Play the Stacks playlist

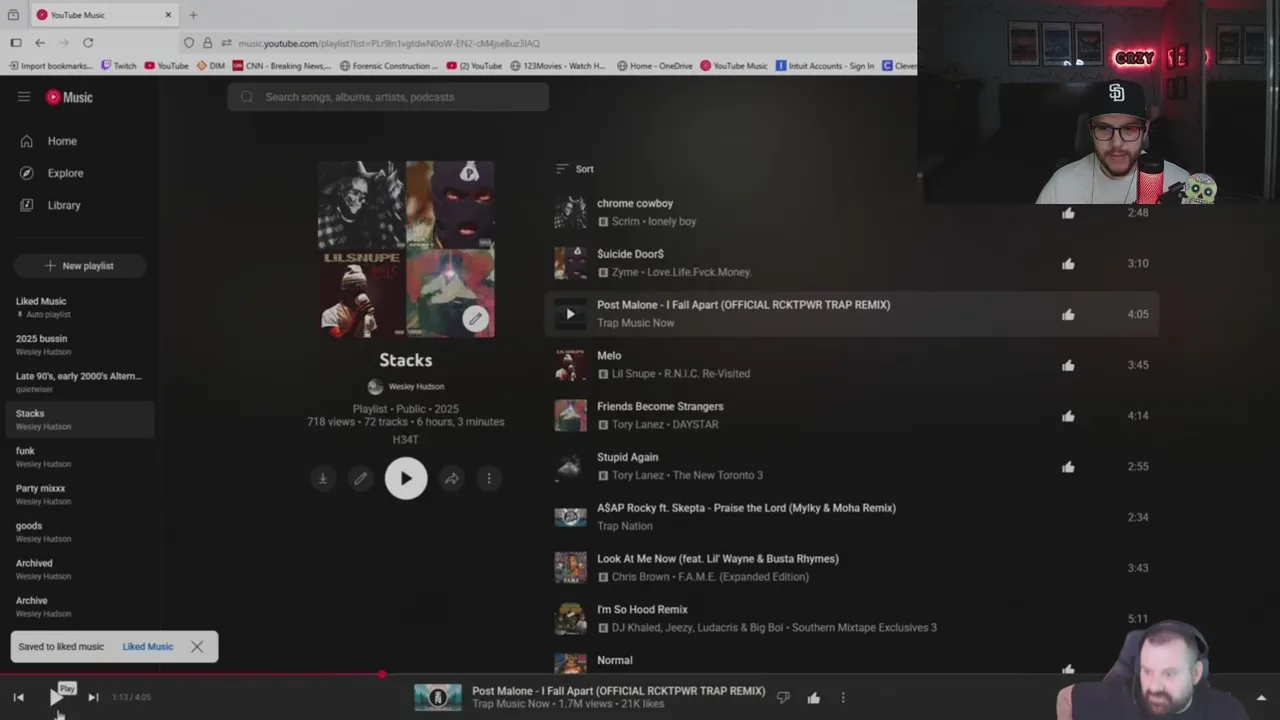[406, 478]
